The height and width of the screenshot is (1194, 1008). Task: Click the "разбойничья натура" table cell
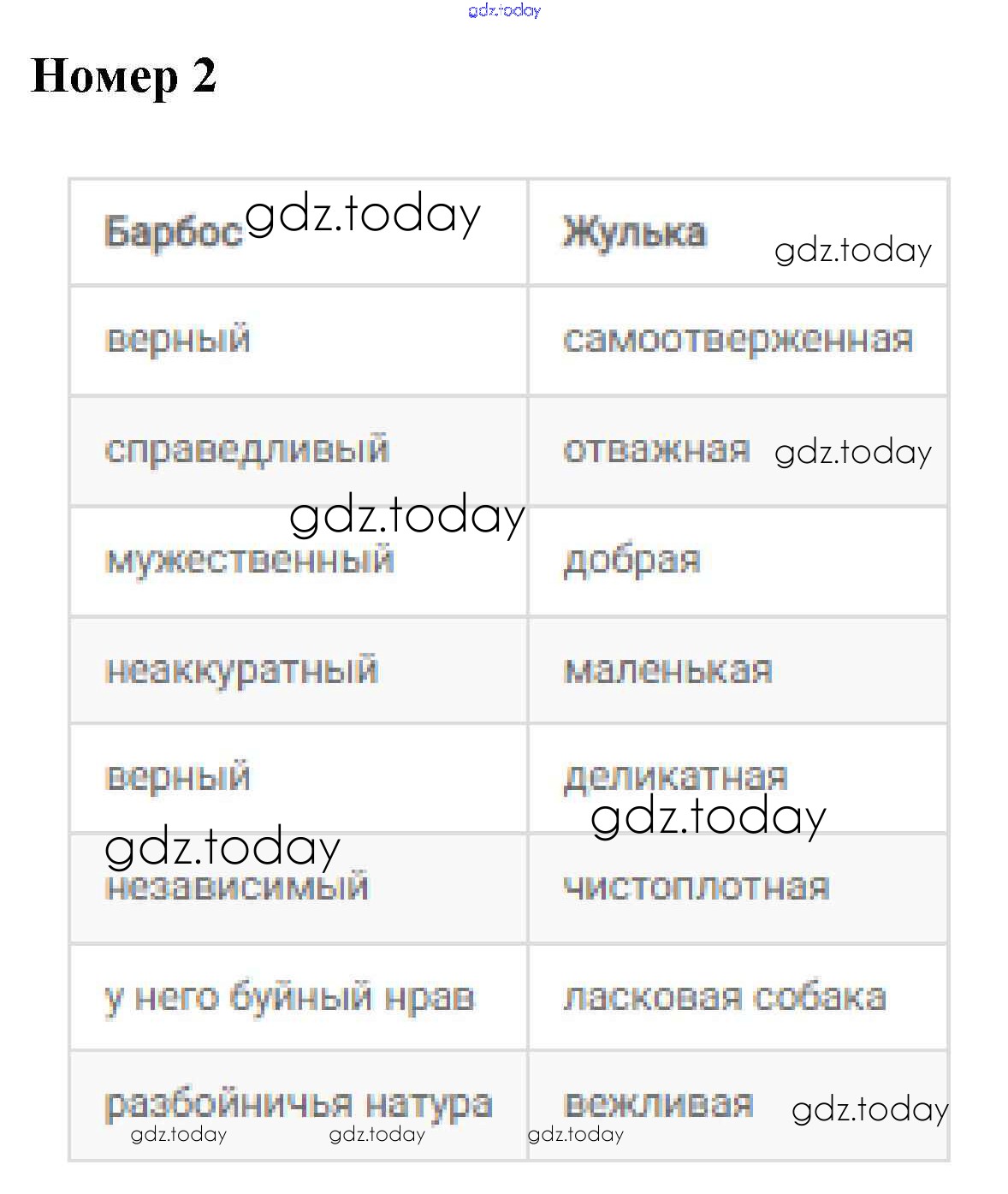[x=298, y=1104]
